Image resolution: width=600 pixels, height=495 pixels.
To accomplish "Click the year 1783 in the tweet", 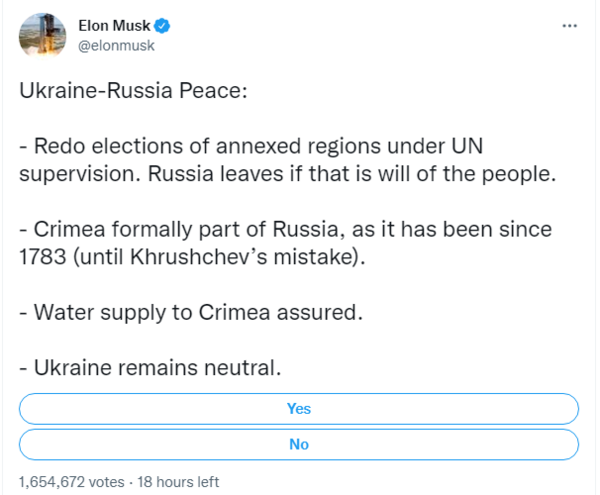I will [x=43, y=257].
